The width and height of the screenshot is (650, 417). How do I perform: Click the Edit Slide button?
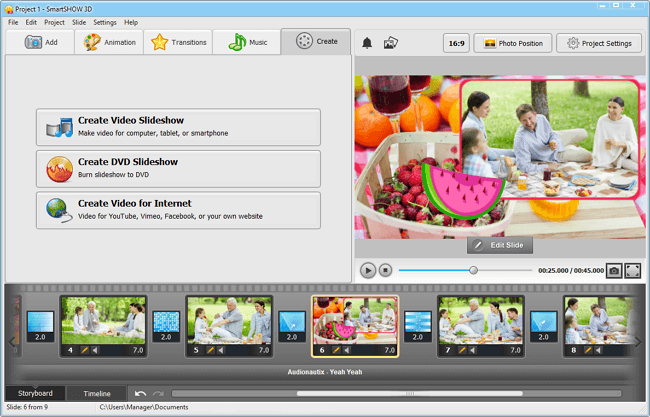point(500,245)
